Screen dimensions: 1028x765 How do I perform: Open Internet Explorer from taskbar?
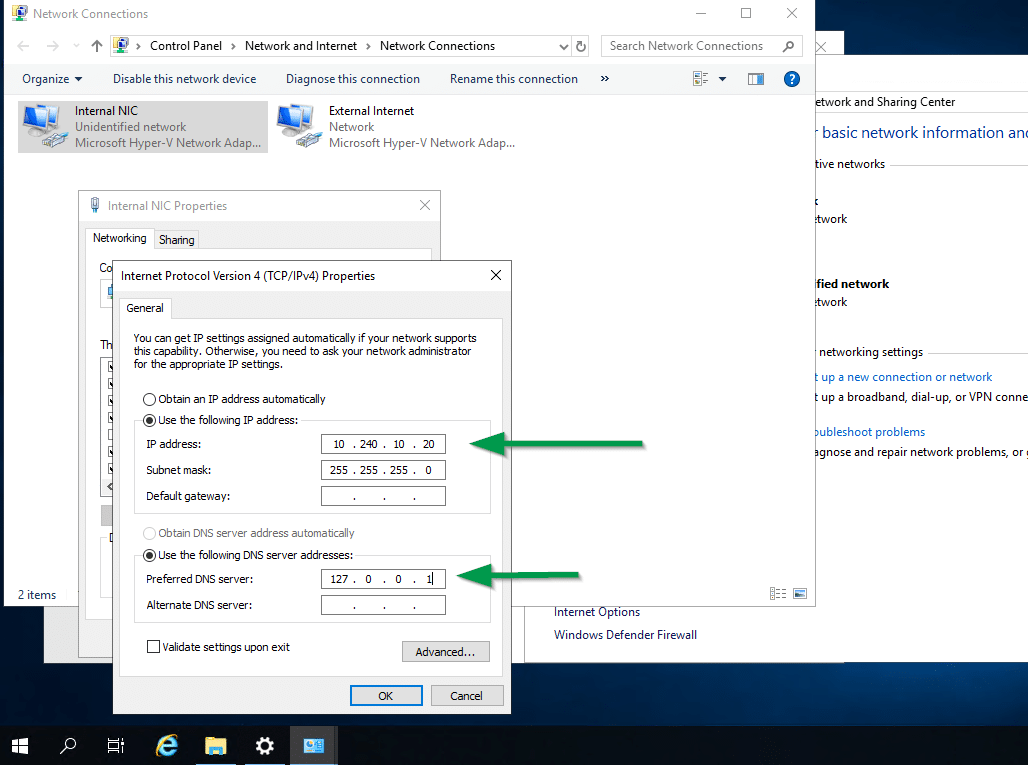167,745
